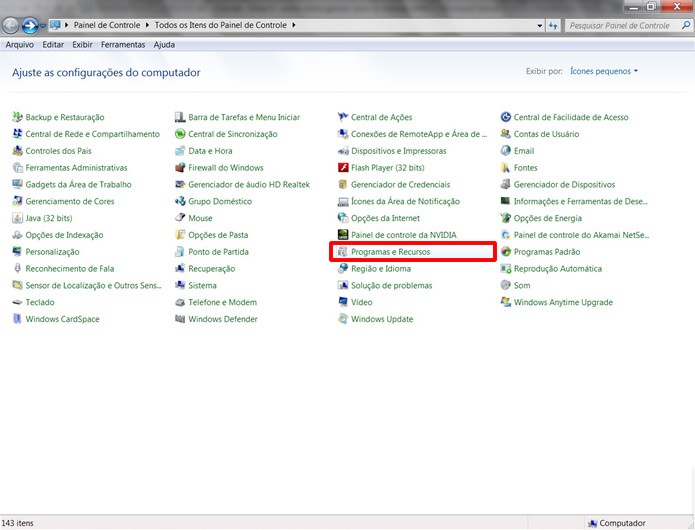Open the Central de Ações flag icon

[x=343, y=117]
